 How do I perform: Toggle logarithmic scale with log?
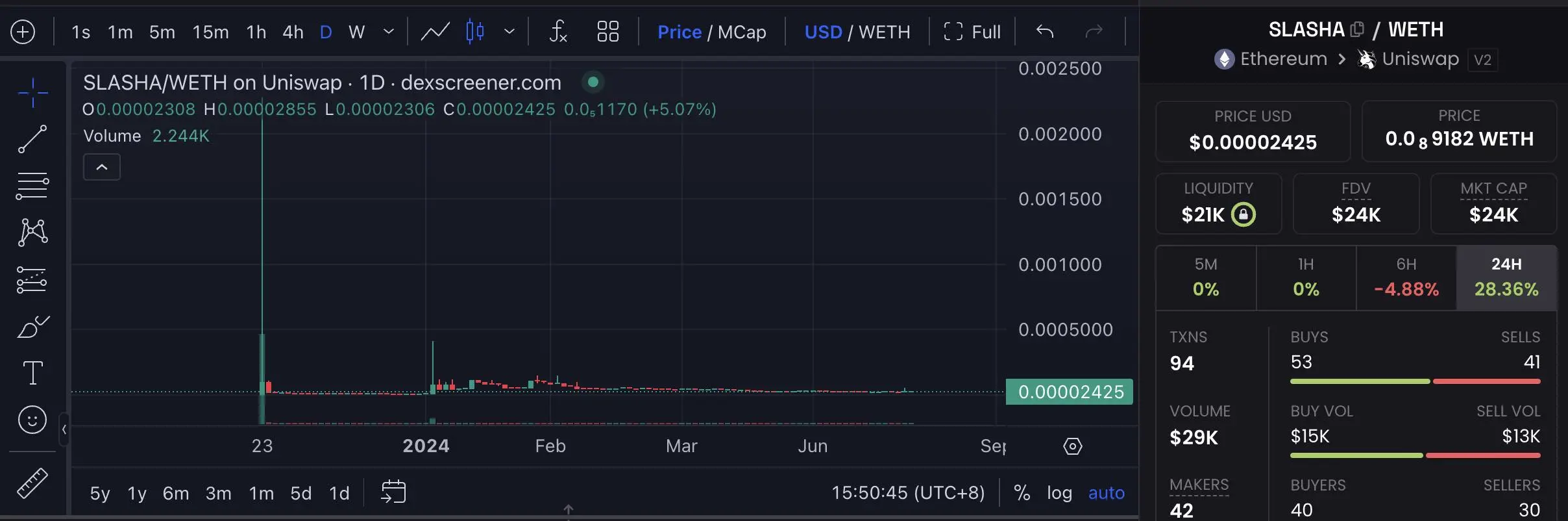(x=1059, y=493)
